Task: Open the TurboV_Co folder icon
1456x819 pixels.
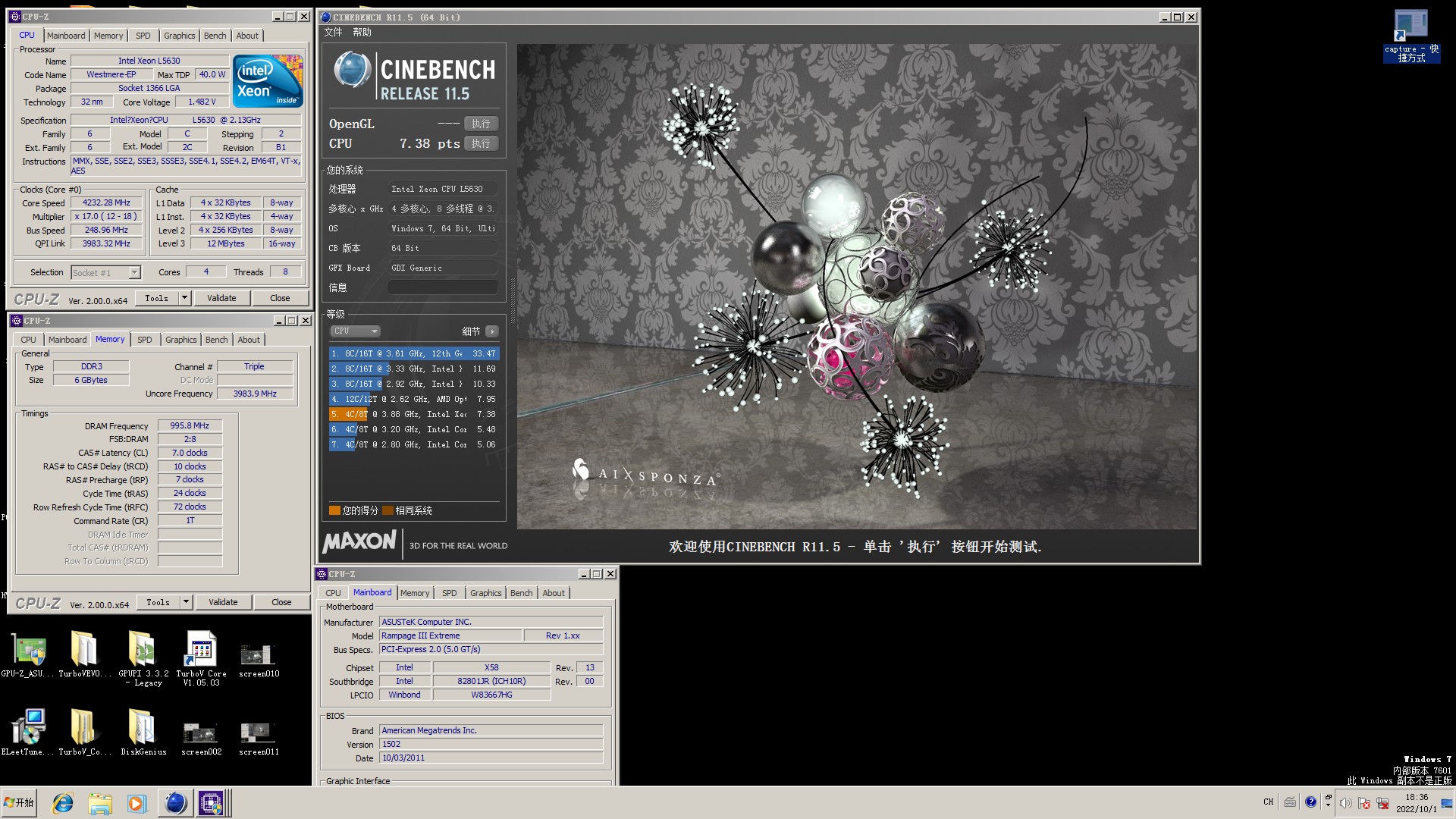Action: pyautogui.click(x=84, y=732)
